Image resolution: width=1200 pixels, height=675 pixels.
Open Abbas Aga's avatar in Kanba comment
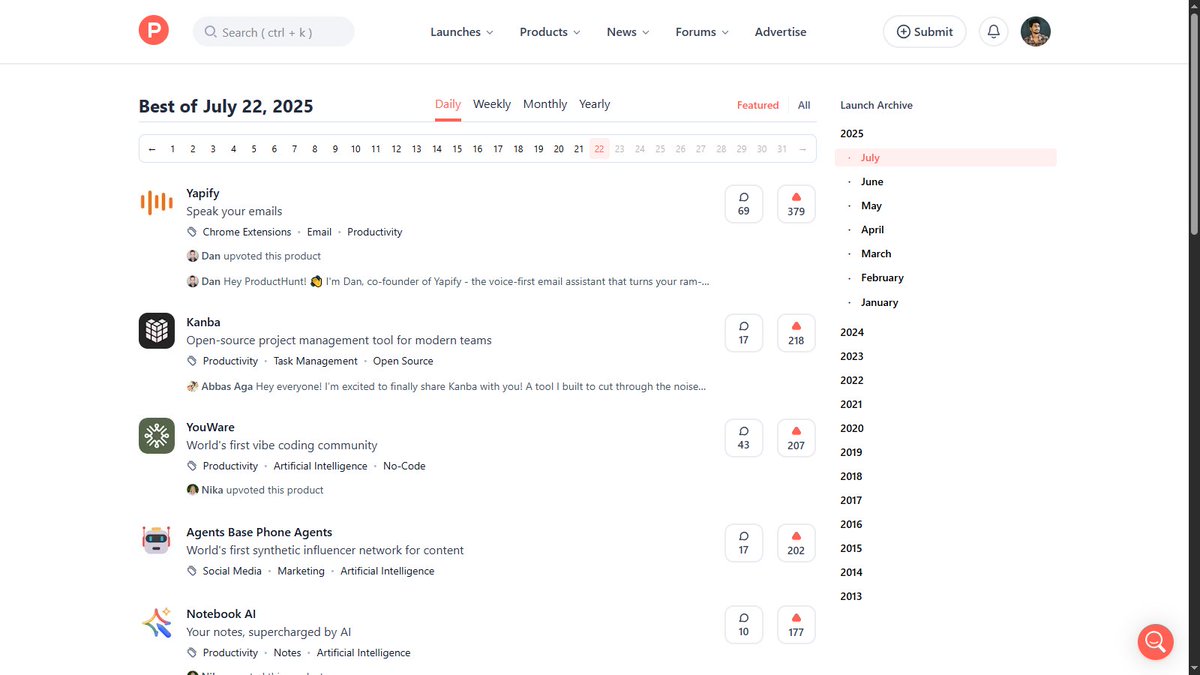pyautogui.click(x=192, y=386)
